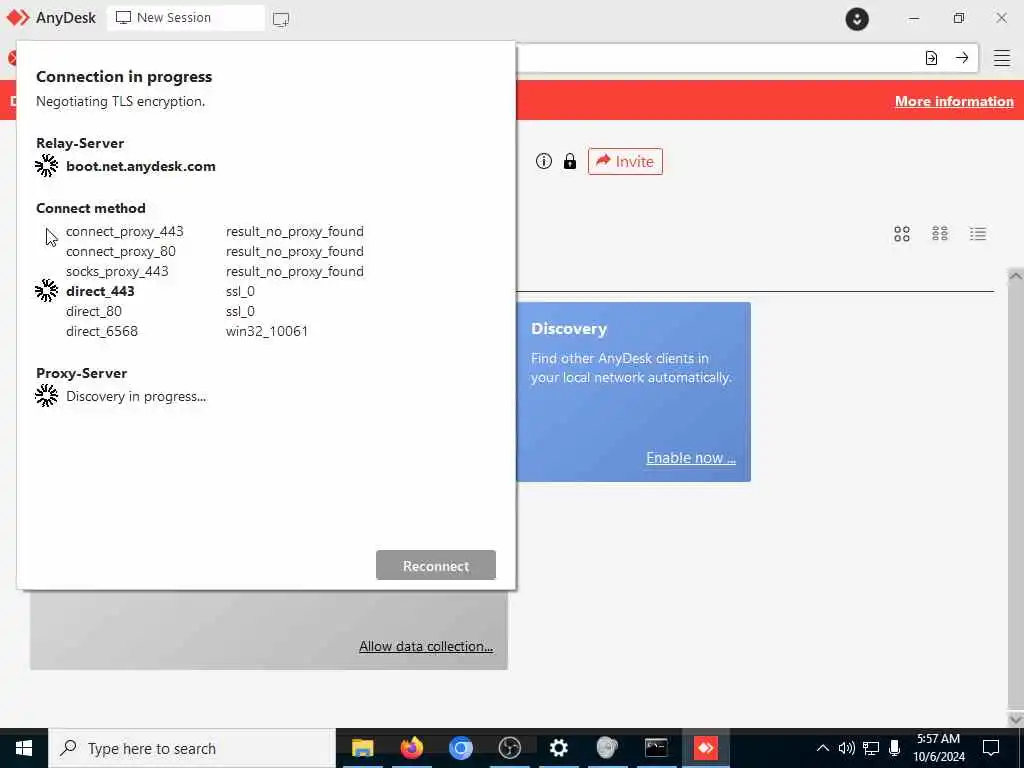This screenshot has width=1024, height=768.
Task: Open a new session tab with plus icon
Action: [281, 19]
